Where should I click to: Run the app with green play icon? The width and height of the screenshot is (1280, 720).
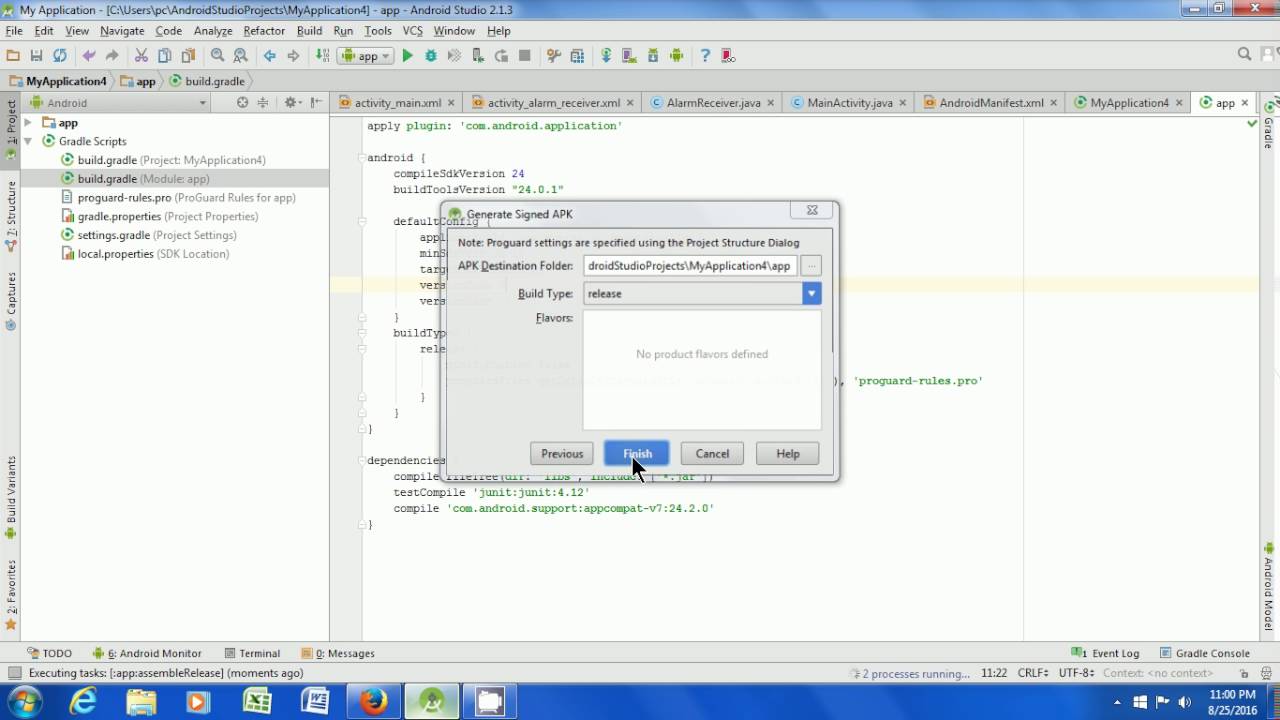click(407, 56)
